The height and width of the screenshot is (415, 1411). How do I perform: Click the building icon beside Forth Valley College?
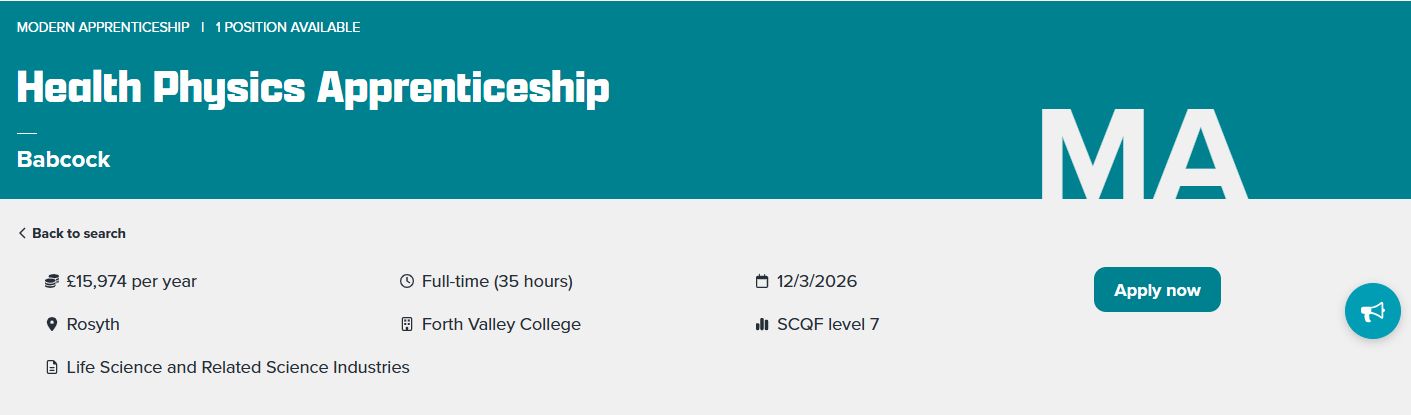pyautogui.click(x=406, y=325)
